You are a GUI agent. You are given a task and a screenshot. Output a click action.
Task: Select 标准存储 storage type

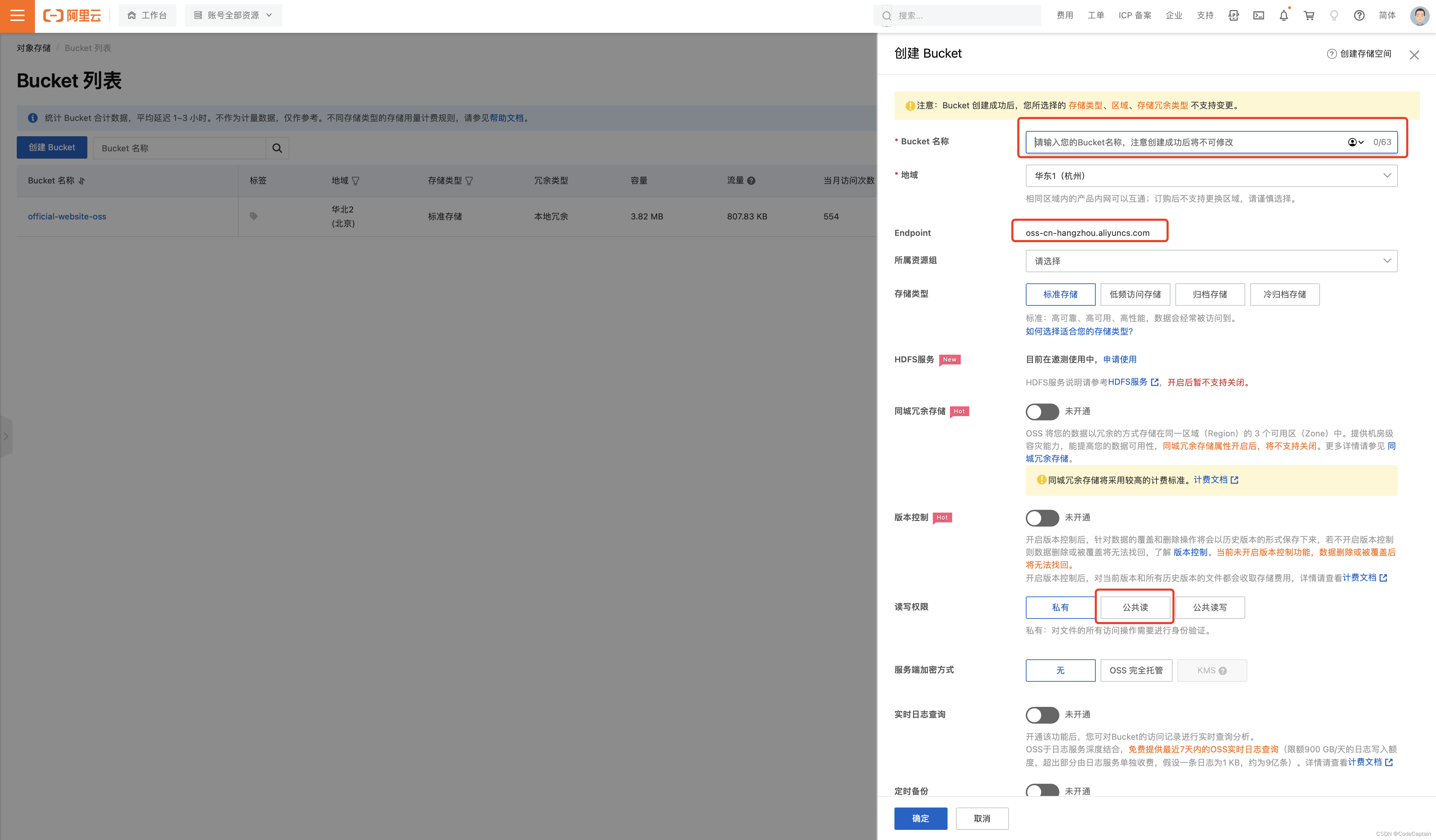1060,294
